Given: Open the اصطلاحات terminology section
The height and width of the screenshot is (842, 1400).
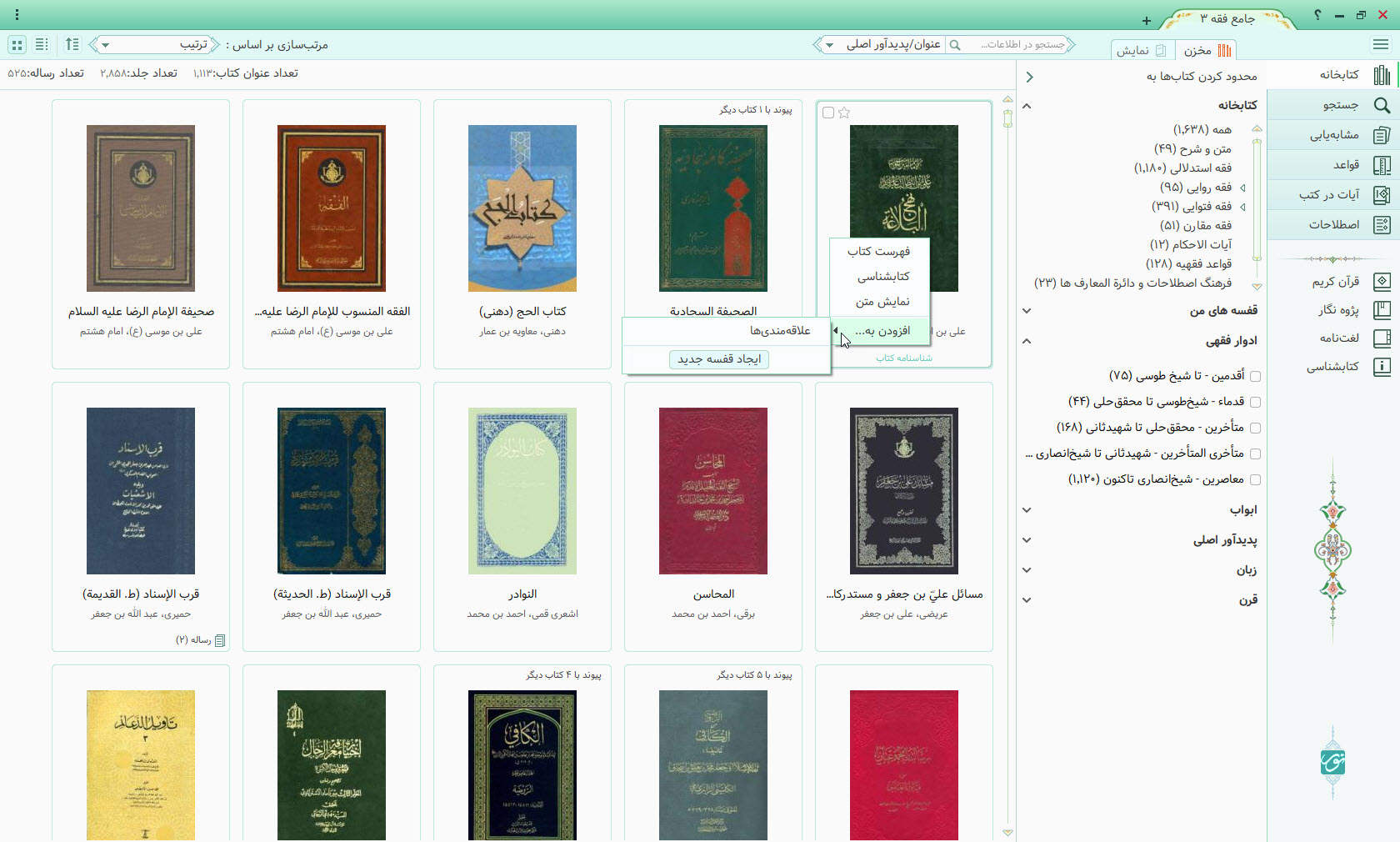Looking at the screenshot, I should [x=1333, y=225].
